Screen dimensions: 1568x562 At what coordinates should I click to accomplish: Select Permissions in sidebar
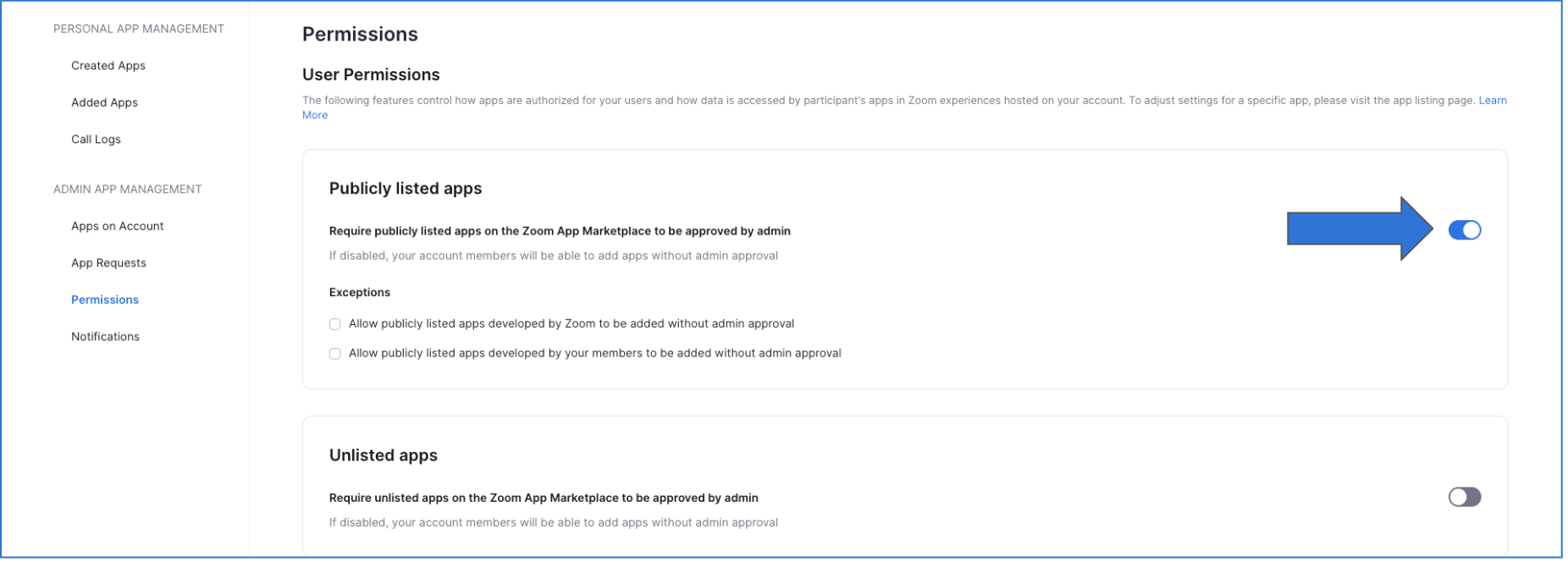tap(105, 300)
